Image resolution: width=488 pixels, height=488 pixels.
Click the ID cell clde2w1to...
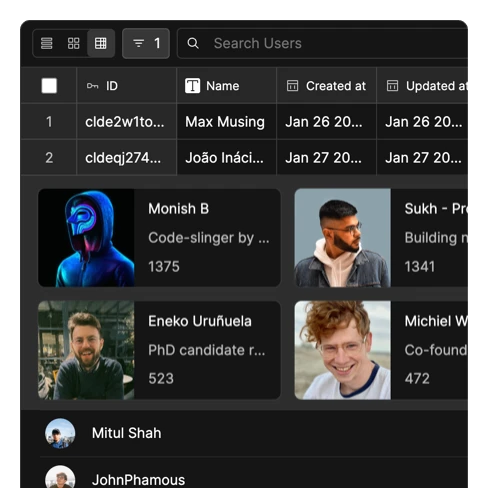pos(127,122)
